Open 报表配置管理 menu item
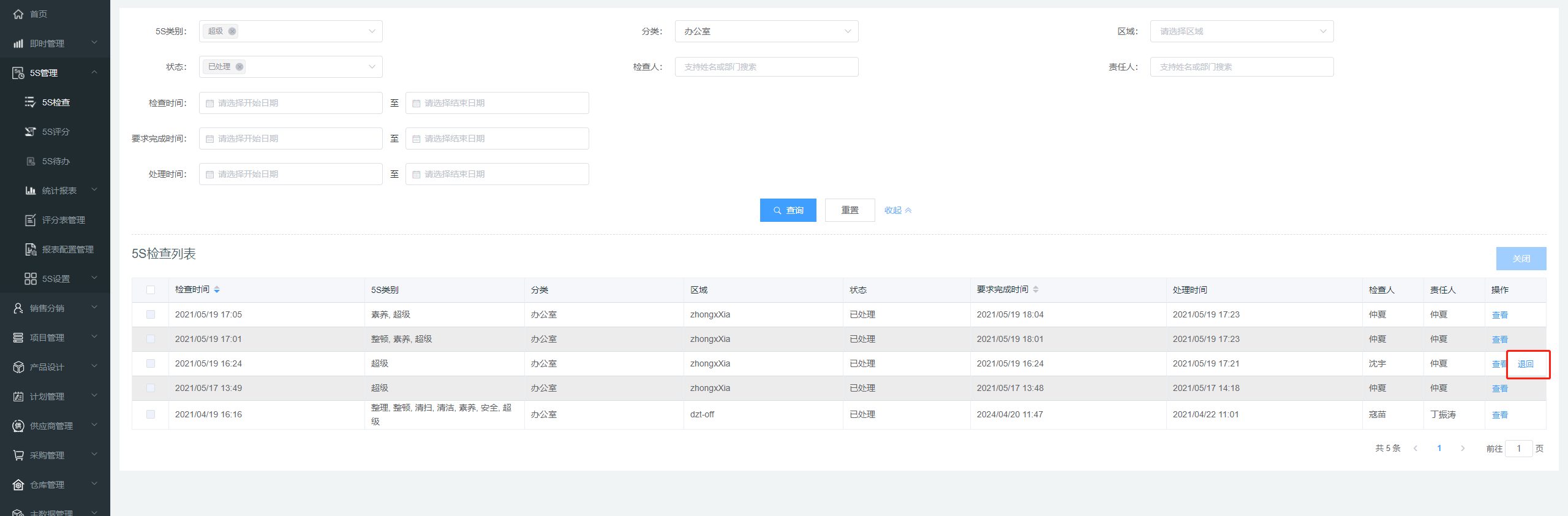The image size is (1568, 516). click(67, 249)
